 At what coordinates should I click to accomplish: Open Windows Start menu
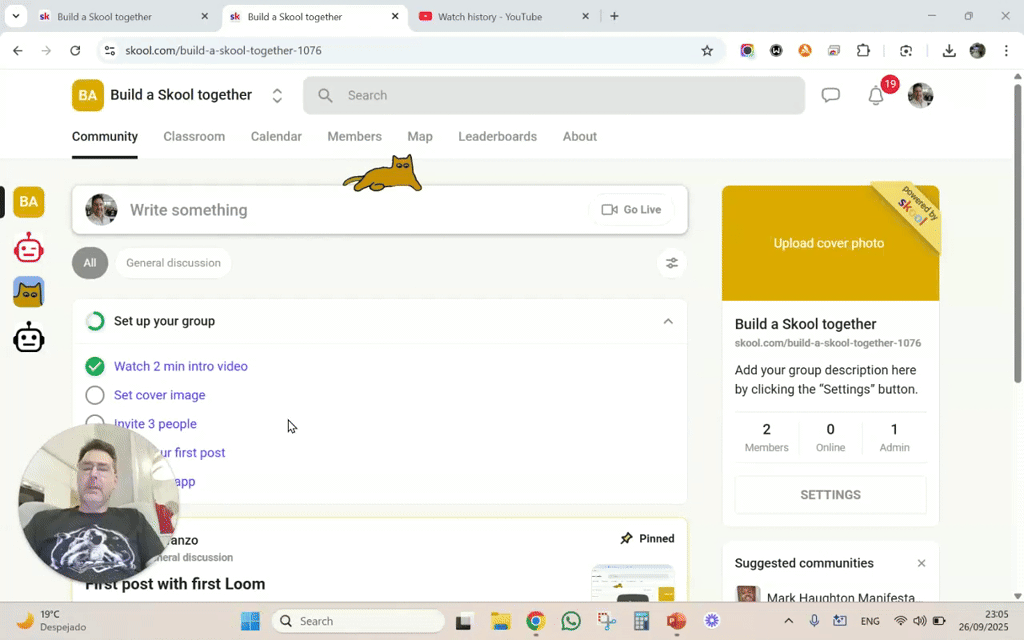click(x=250, y=621)
